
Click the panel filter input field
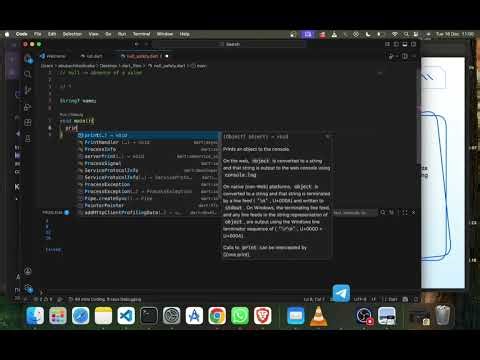pos(355,212)
